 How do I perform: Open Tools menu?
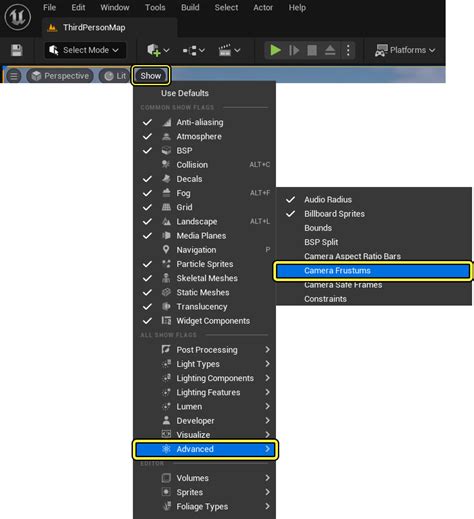(155, 7)
